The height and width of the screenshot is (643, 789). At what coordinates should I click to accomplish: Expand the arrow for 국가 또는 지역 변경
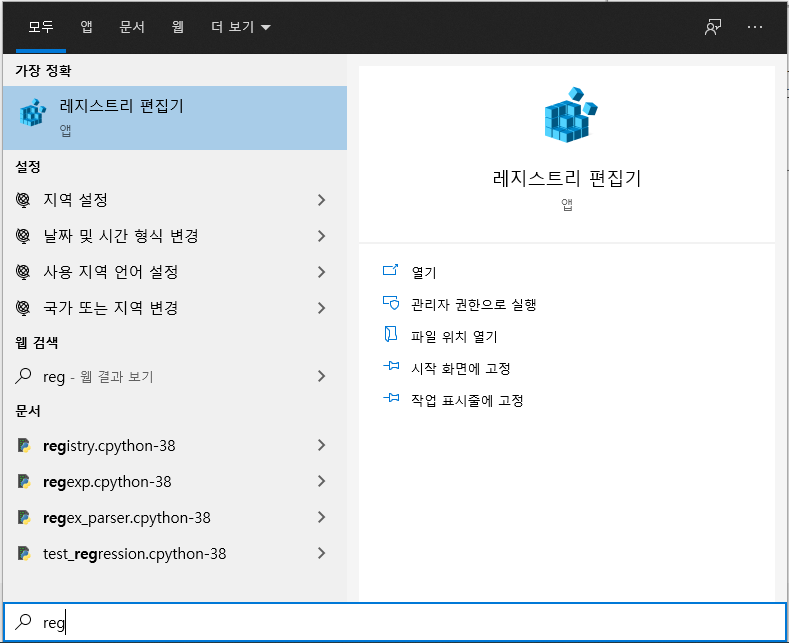322,308
